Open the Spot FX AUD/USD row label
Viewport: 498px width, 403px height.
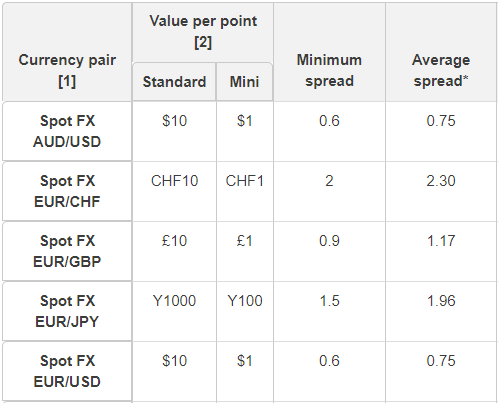67,131
